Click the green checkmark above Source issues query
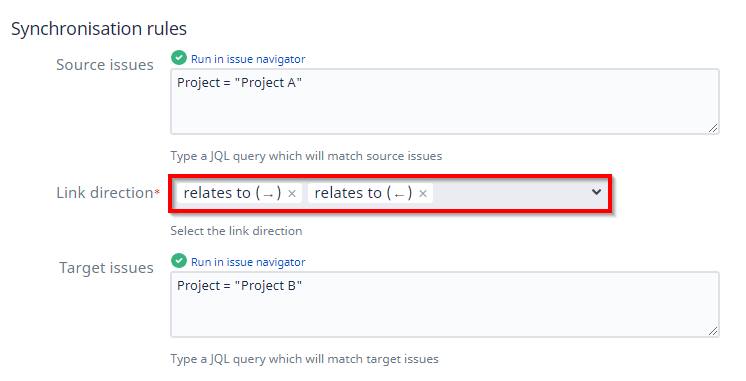 tap(179, 58)
